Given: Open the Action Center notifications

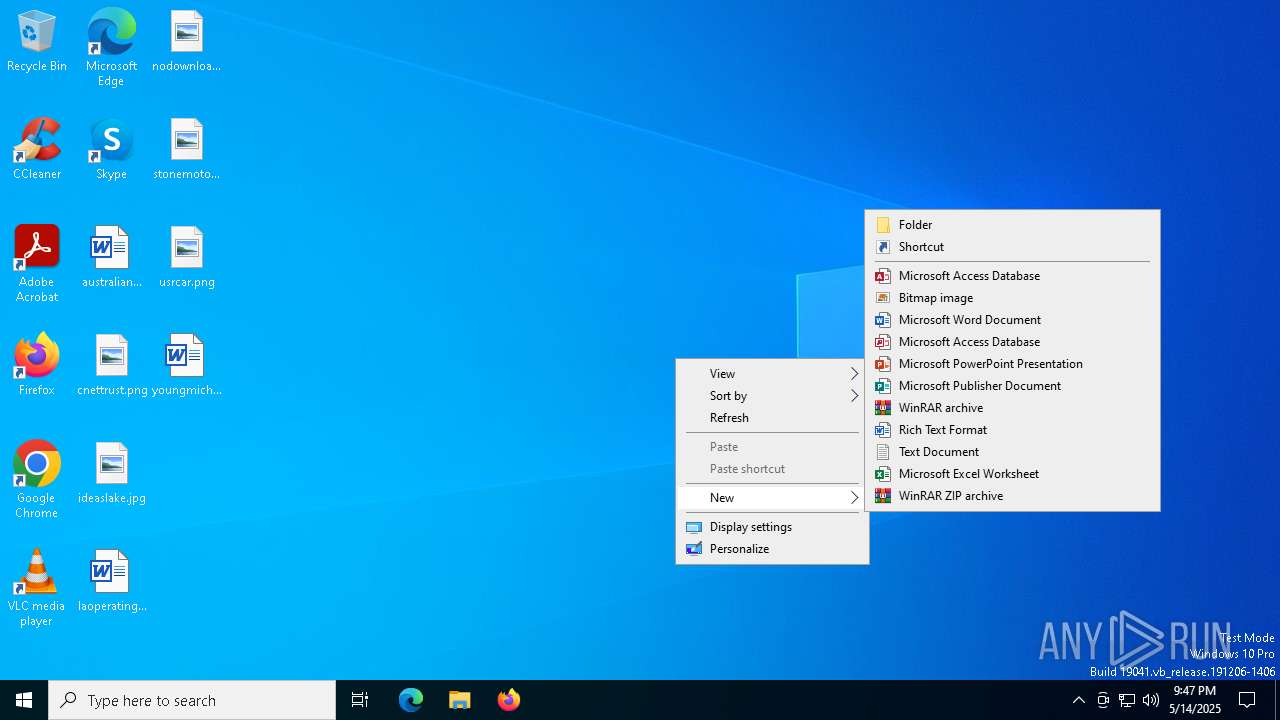Looking at the screenshot, I should pos(1247,700).
